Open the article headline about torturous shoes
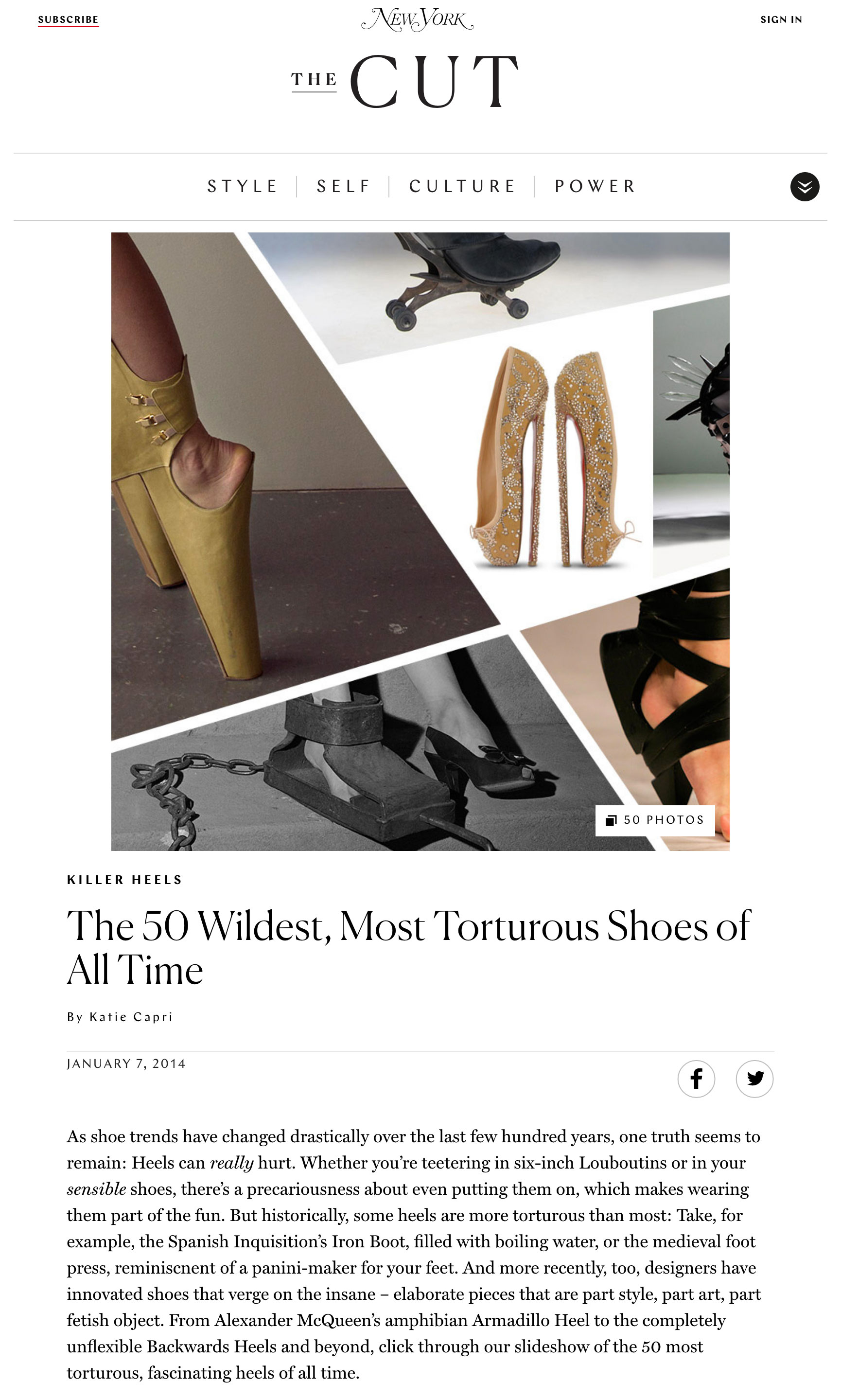The width and height of the screenshot is (841, 1400). coord(409,948)
